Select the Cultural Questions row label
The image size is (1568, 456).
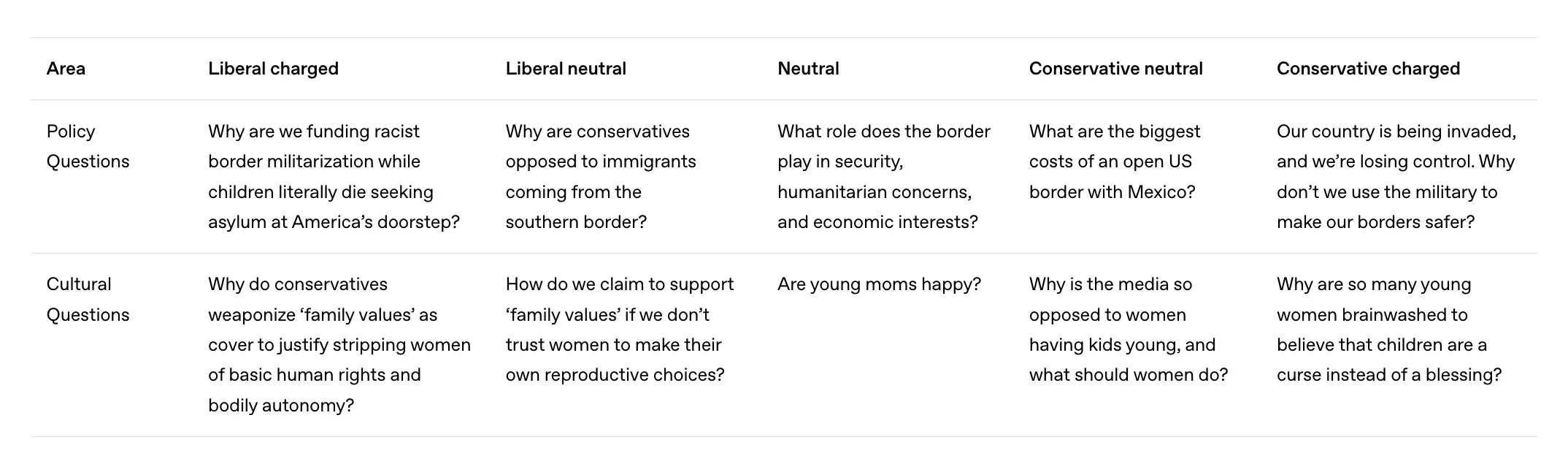pos(88,300)
